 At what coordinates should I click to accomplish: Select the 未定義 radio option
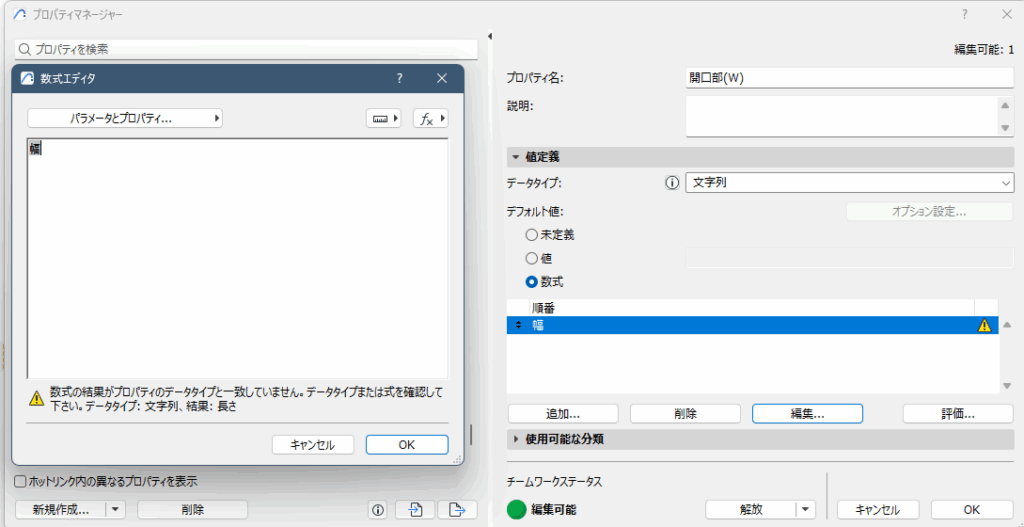(532, 235)
